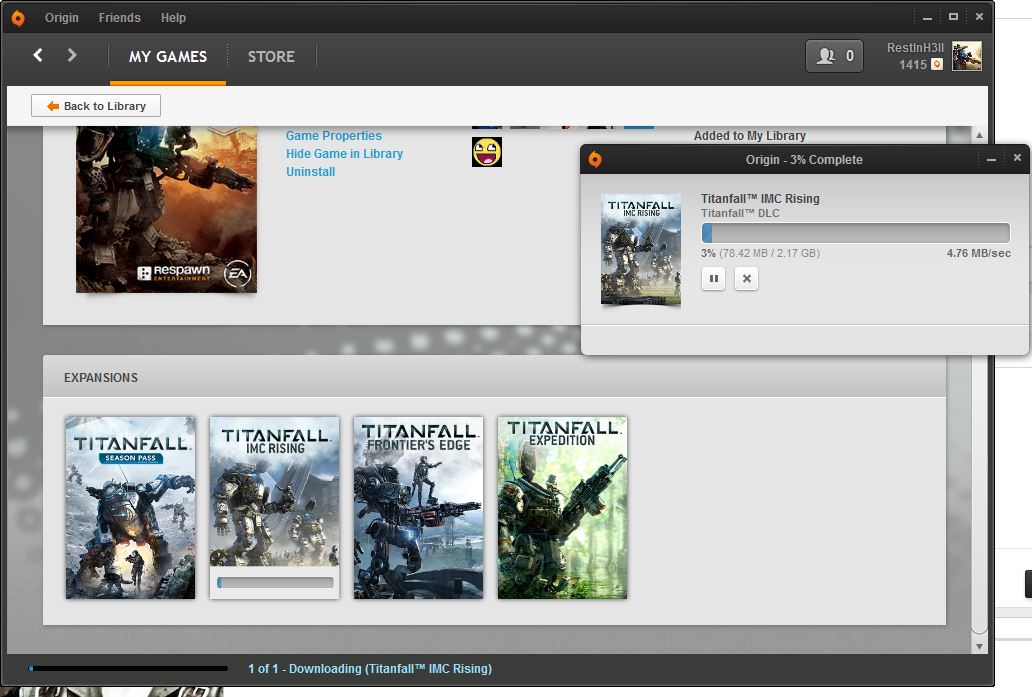Open the friends list counter button
The height and width of the screenshot is (697, 1032).
coord(834,56)
